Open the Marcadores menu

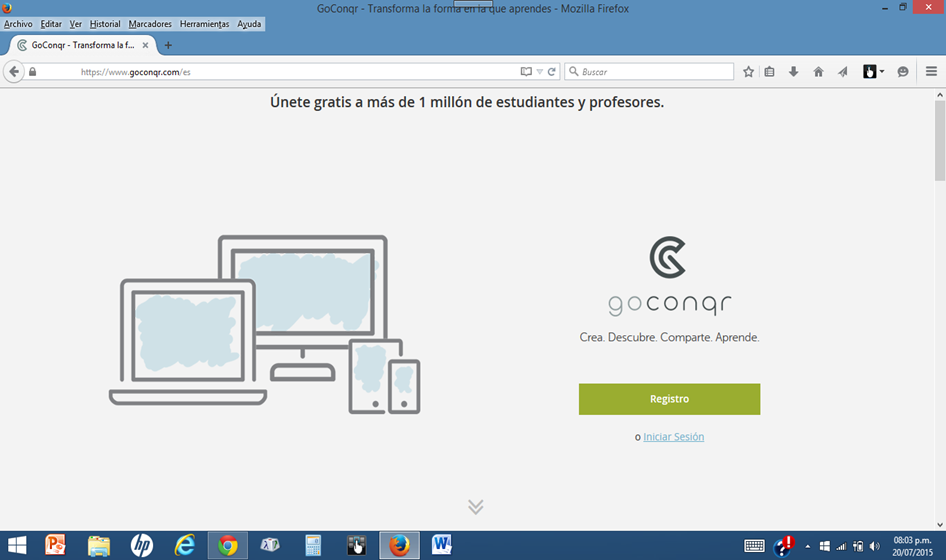click(x=150, y=24)
